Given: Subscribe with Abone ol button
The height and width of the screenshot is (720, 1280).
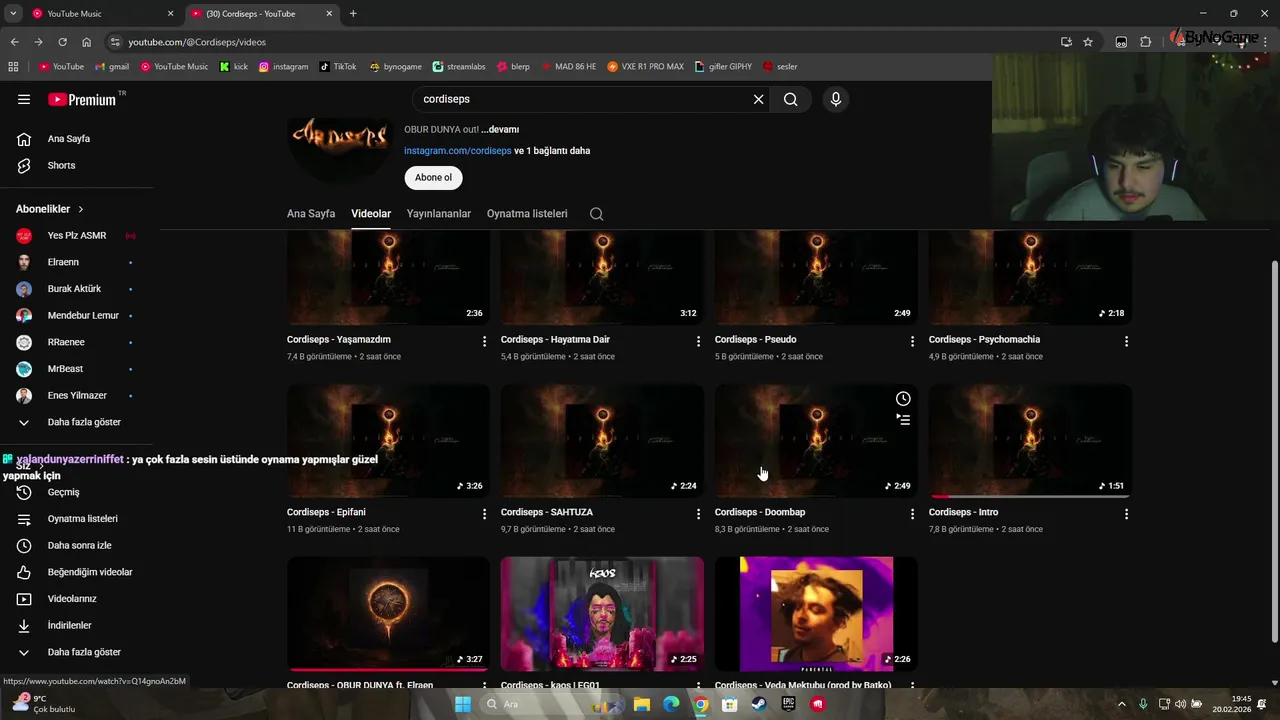Looking at the screenshot, I should tap(433, 177).
